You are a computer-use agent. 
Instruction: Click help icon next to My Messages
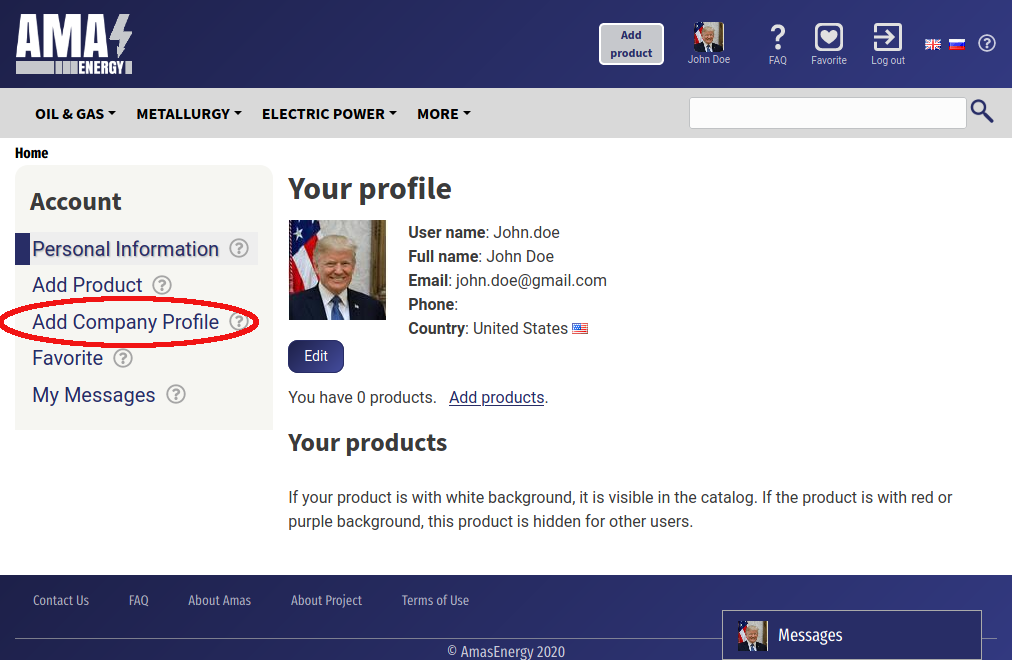(x=176, y=394)
